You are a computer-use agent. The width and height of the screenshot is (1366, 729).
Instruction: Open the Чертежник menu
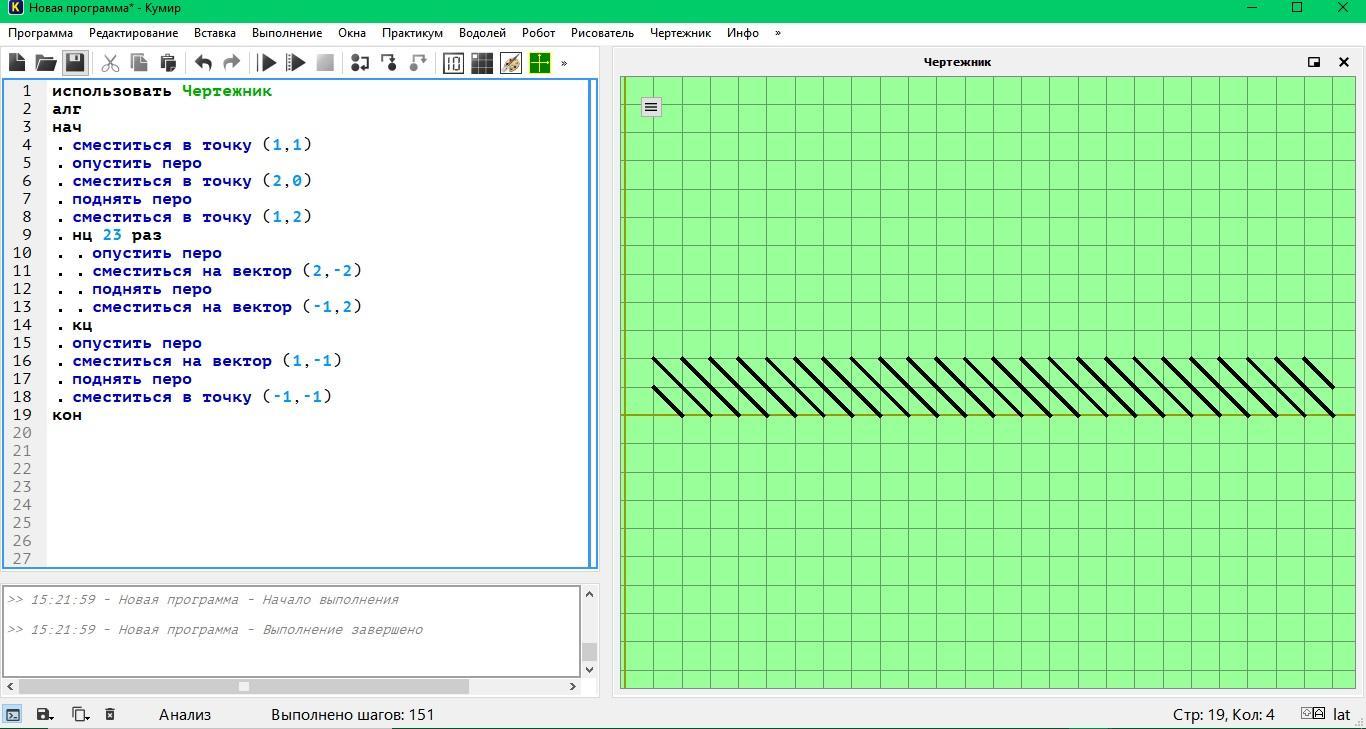tap(680, 33)
